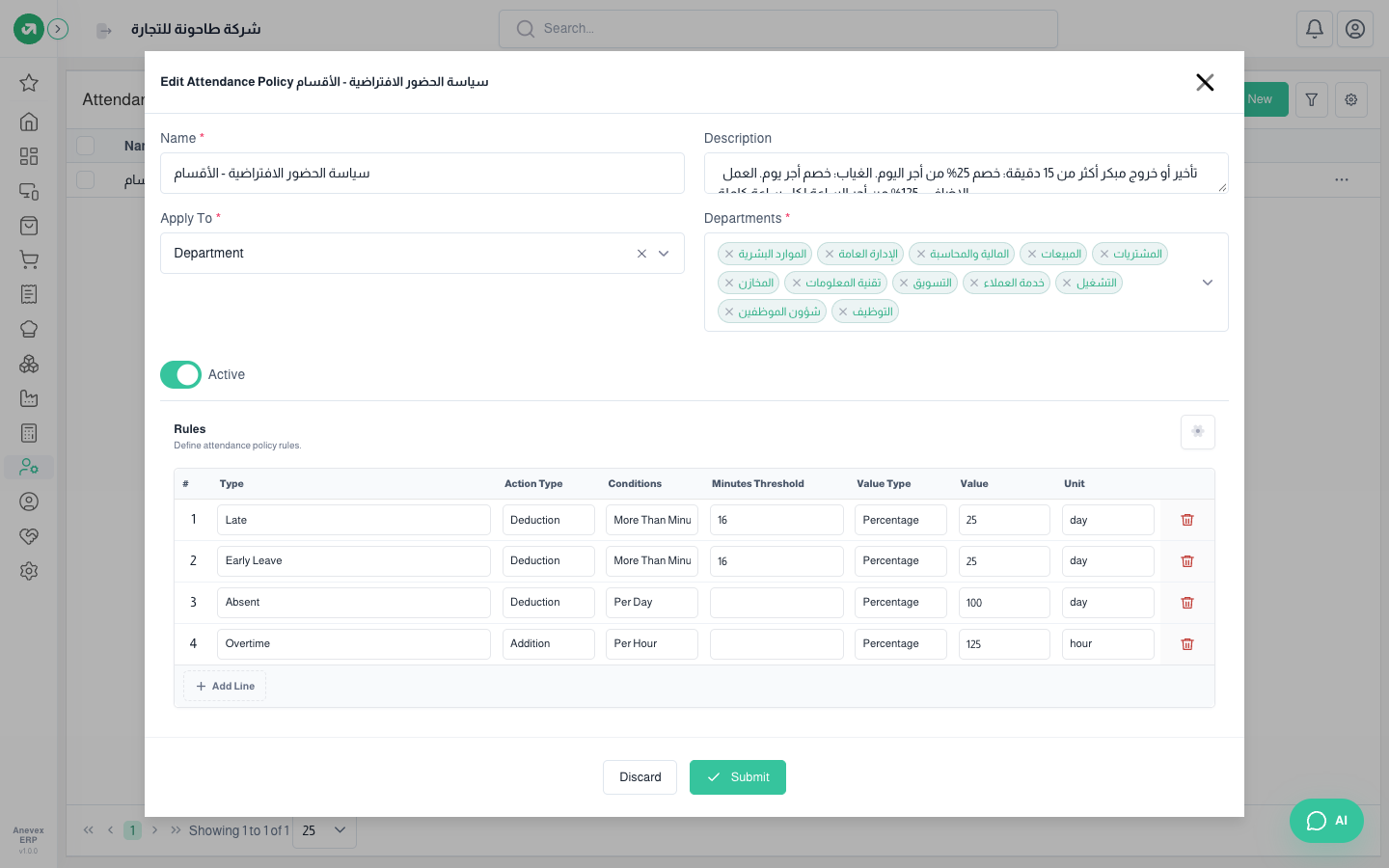Delete the Early Leave rule row
This screenshot has width=1389, height=868.
1187,561
